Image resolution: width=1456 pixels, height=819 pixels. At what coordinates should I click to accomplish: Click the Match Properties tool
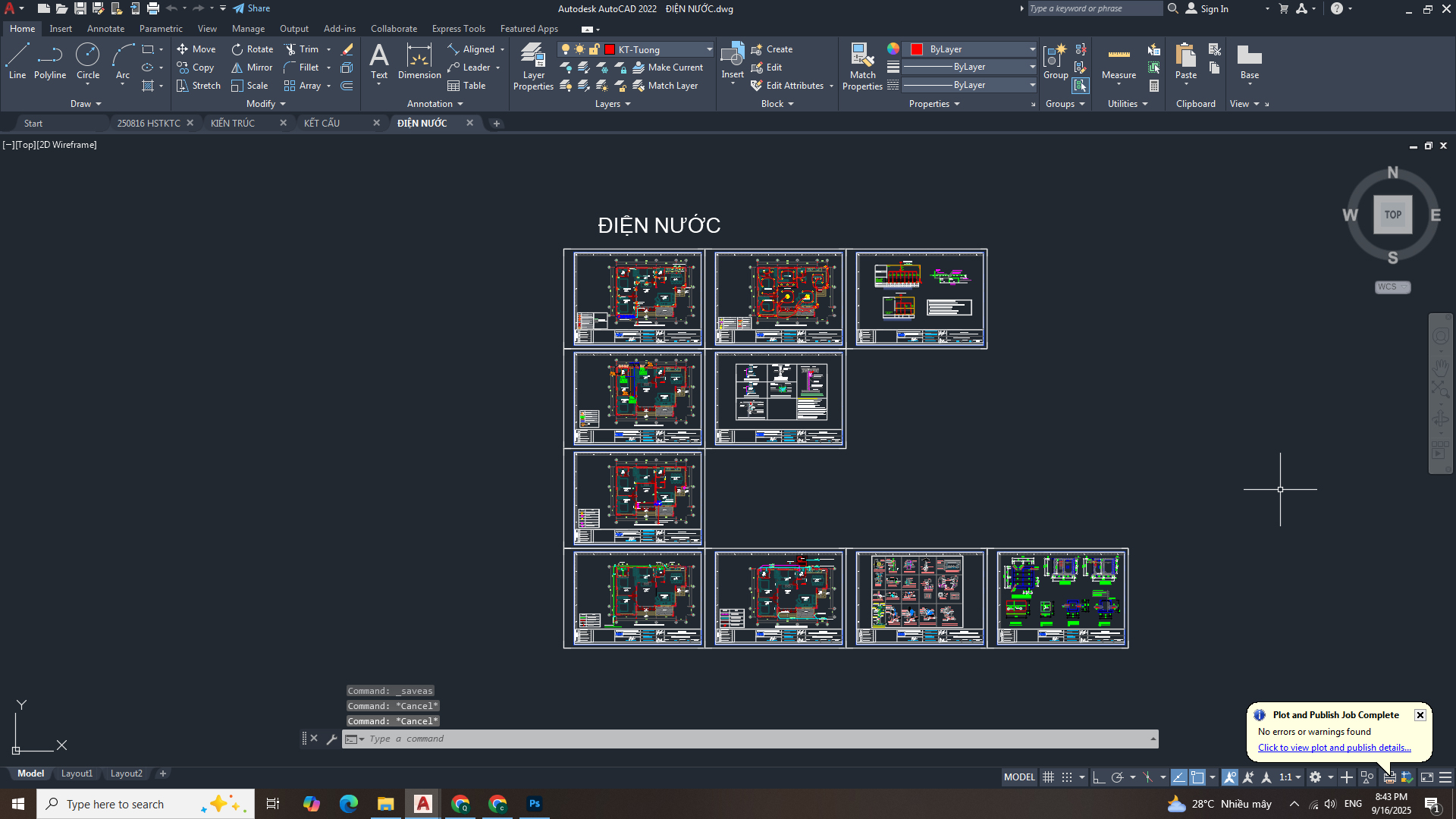pos(862,66)
